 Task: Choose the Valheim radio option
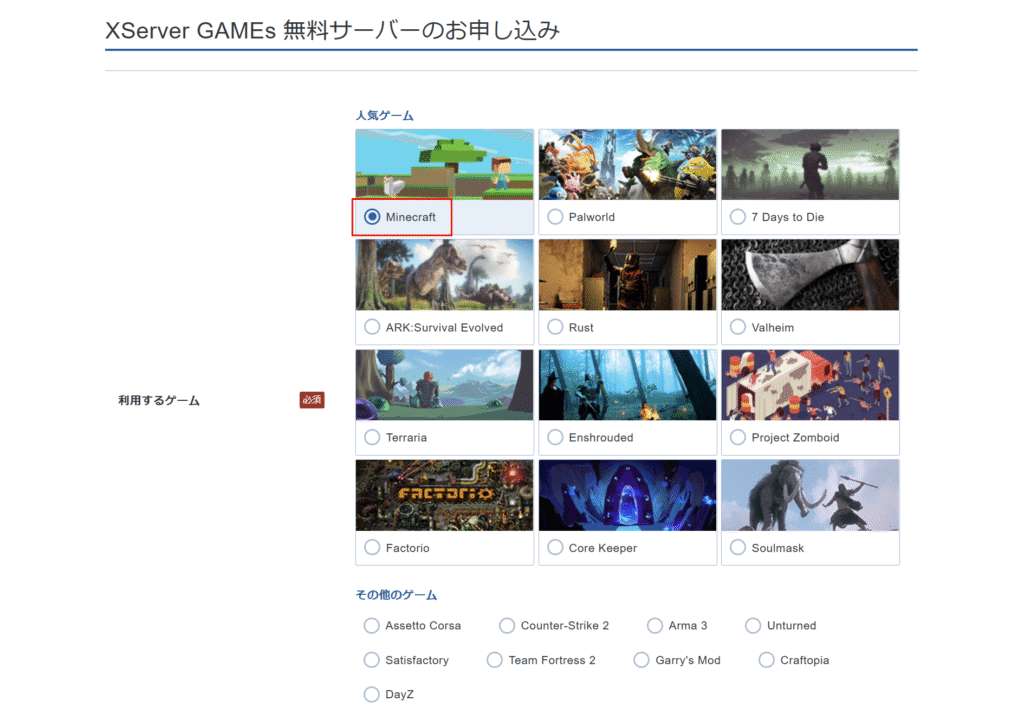click(x=738, y=327)
